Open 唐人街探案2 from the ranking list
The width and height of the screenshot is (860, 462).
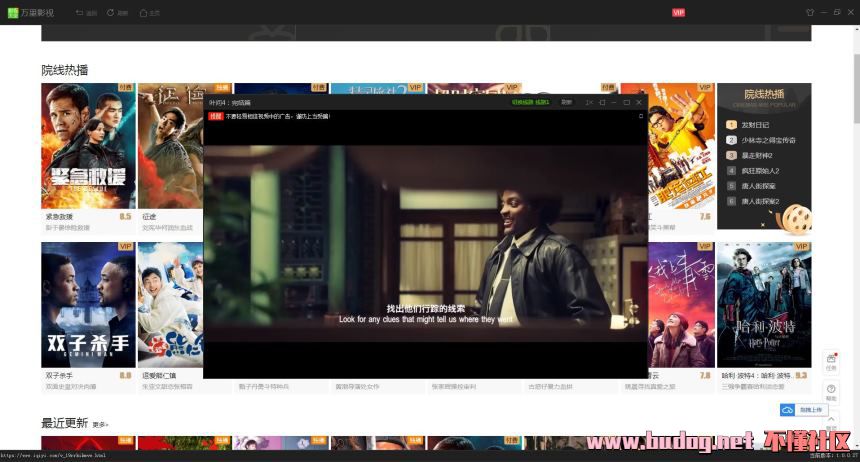click(759, 201)
